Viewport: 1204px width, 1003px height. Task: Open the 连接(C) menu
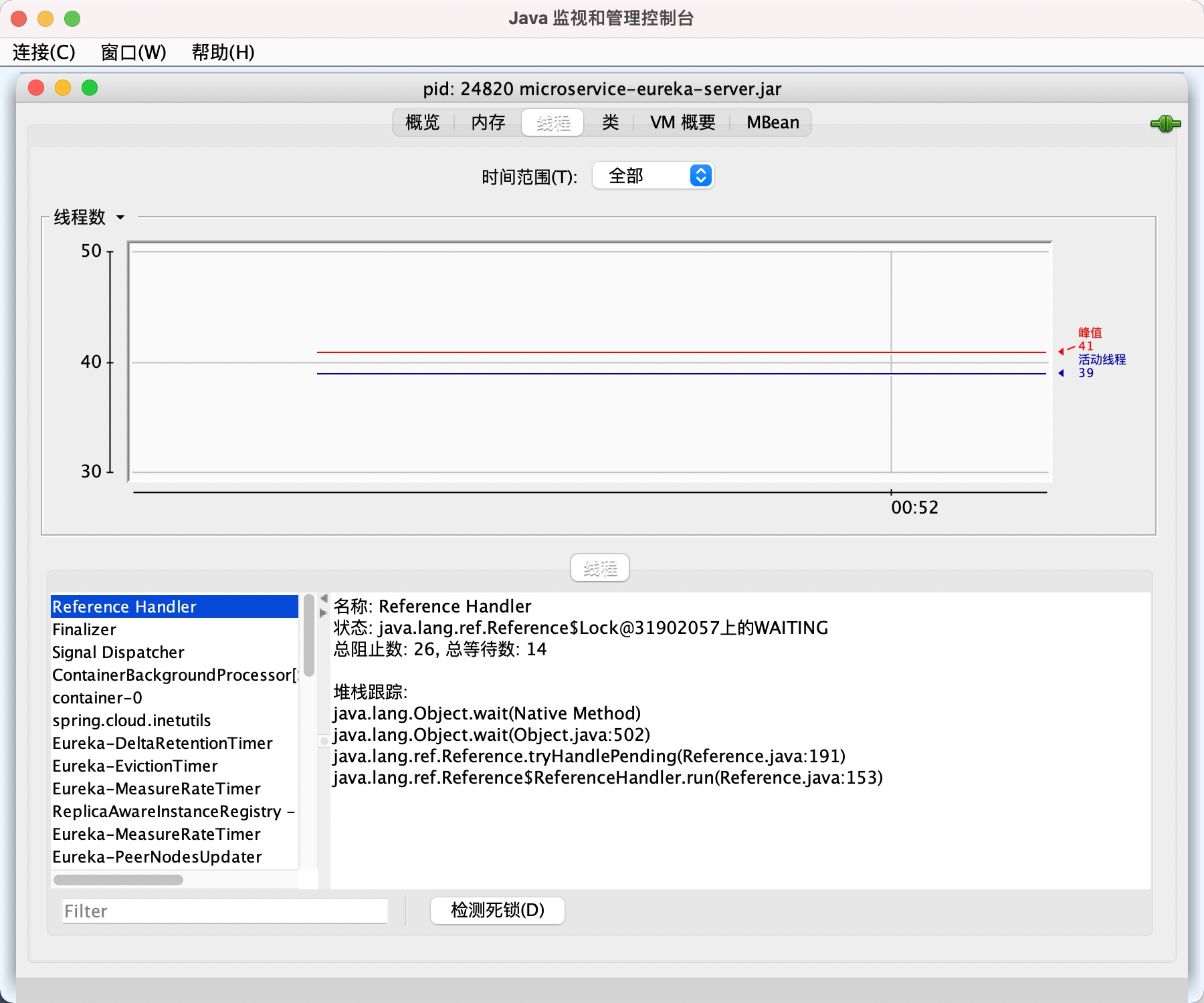coord(44,52)
